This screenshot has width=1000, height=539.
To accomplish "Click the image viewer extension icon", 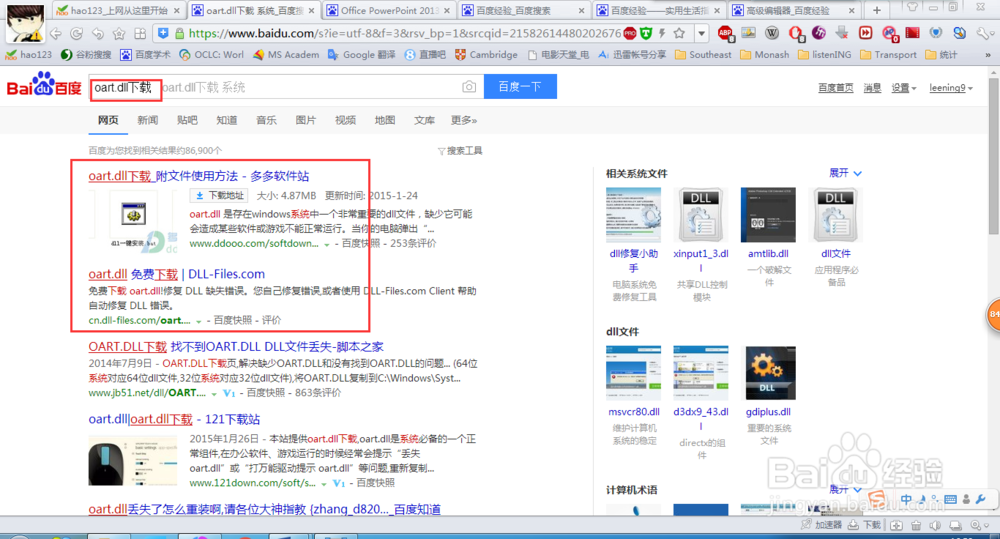I will (748, 33).
